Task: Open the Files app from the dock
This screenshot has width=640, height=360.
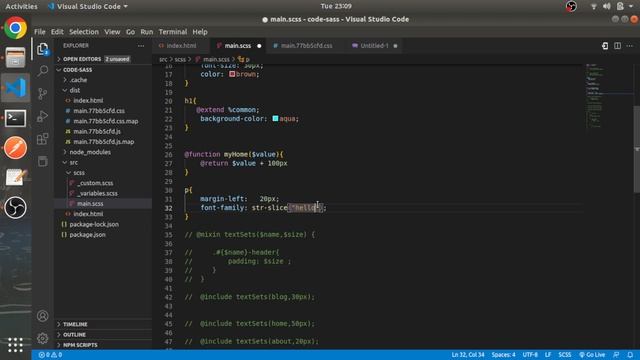Action: pos(16,58)
